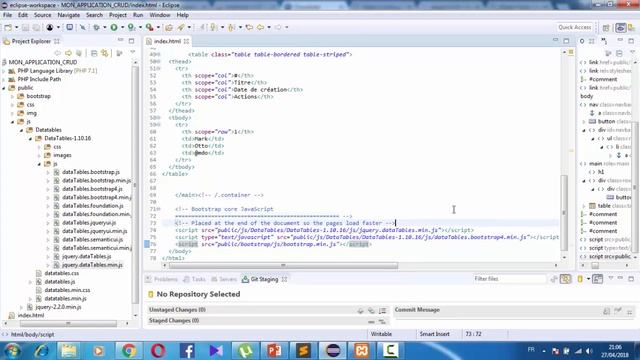Click Project Explorer forward arrow icon

[68, 53]
